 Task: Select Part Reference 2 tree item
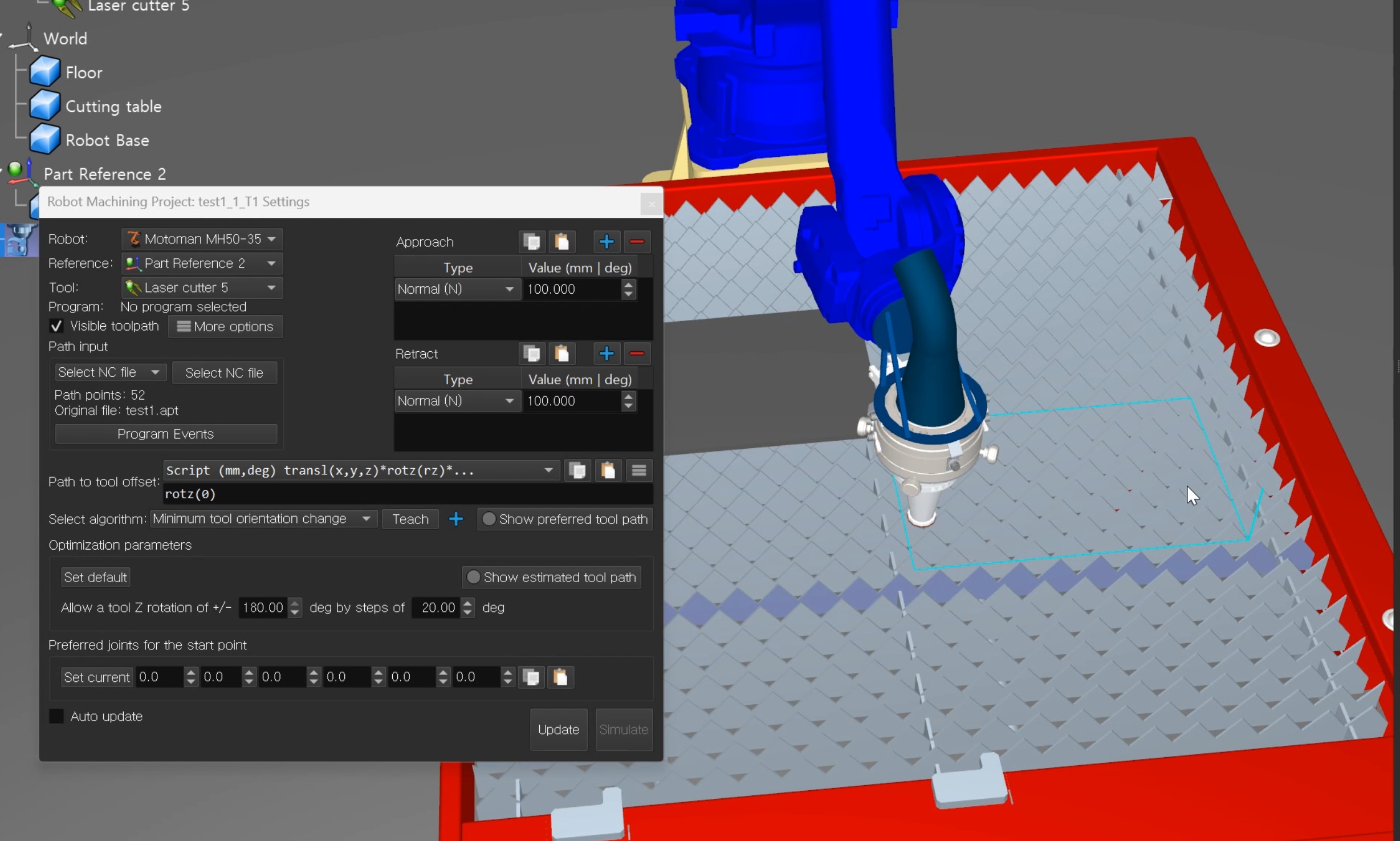point(104,174)
